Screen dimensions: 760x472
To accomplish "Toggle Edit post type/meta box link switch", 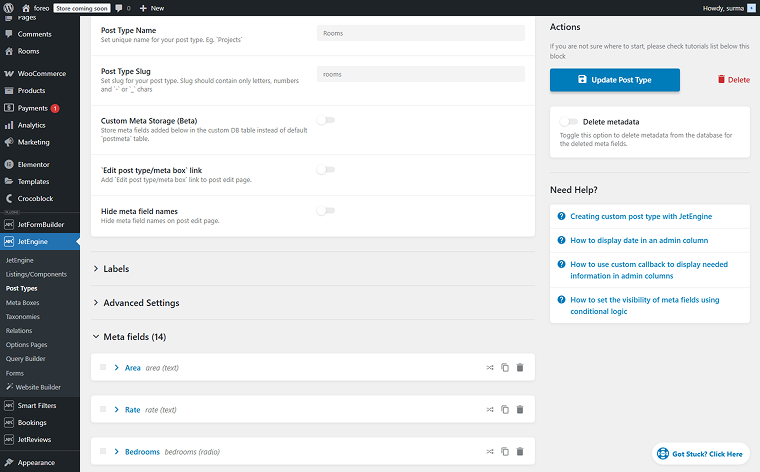I will (326, 170).
